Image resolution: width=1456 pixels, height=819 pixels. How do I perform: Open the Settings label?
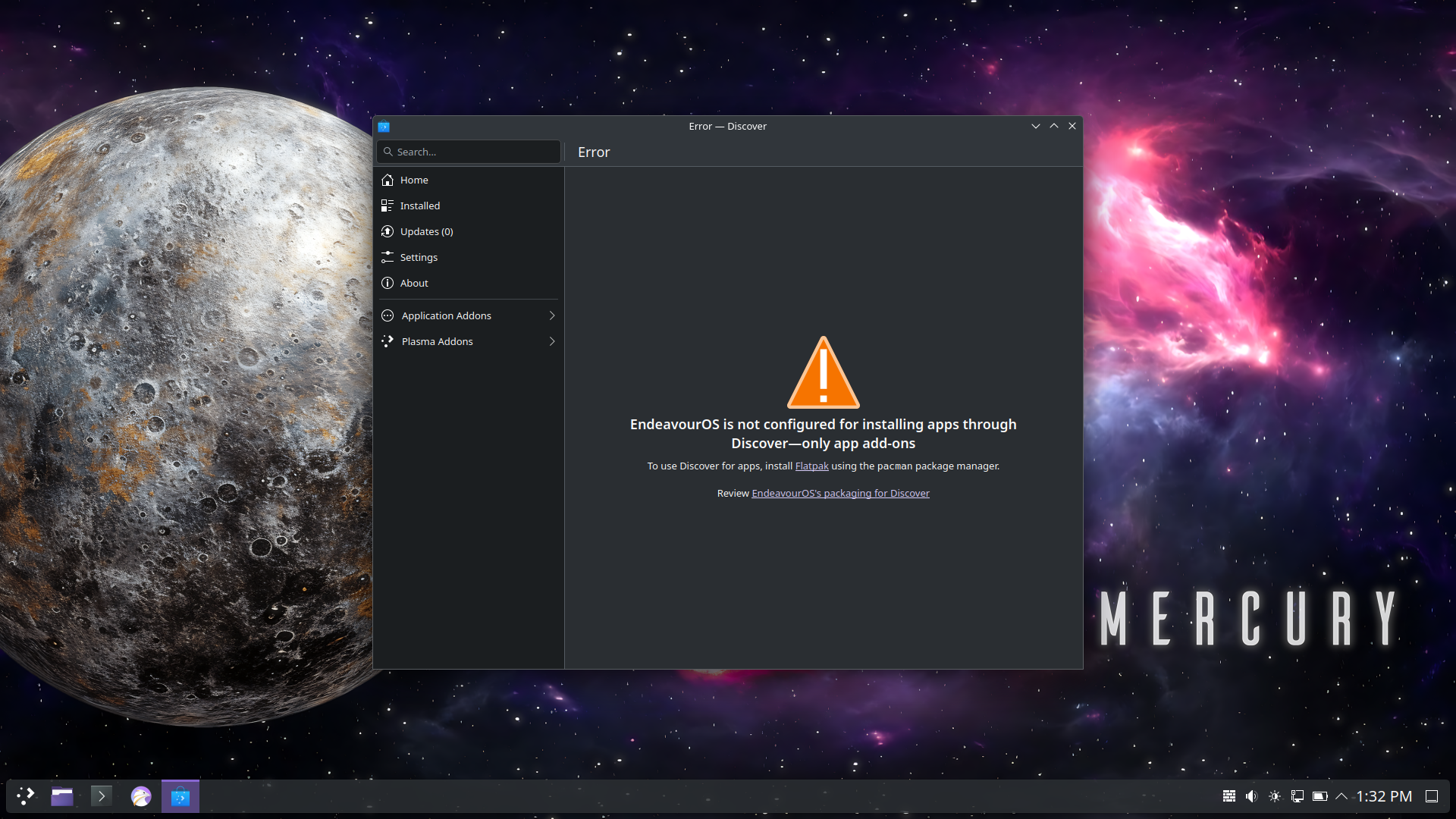[419, 257]
